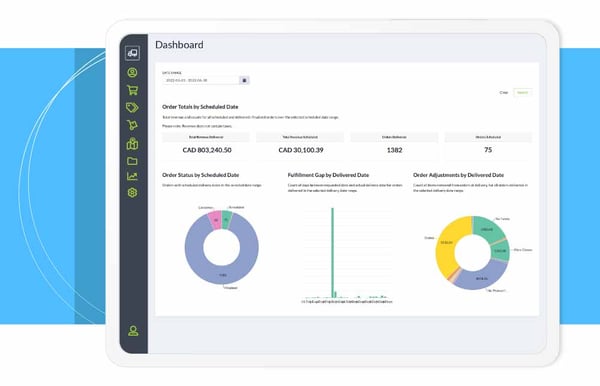This screenshot has width=600, height=386.
Task: Click the green slice of the Order Status donut
Action: pos(227,220)
